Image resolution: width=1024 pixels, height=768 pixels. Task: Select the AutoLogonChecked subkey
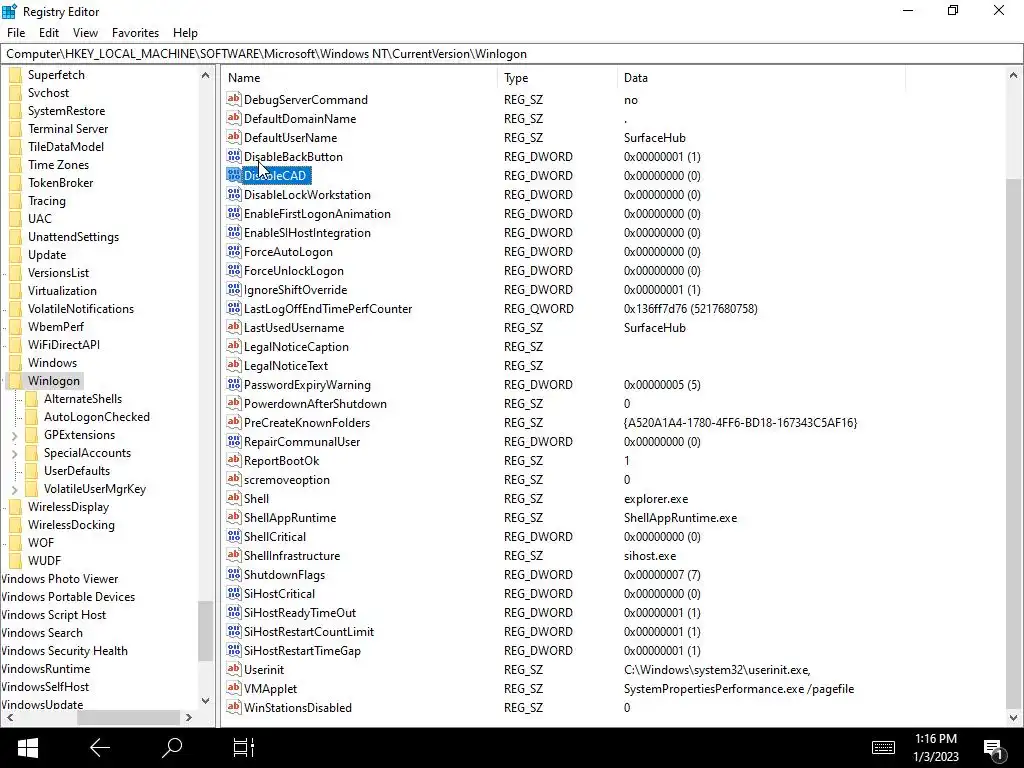[x=97, y=417]
